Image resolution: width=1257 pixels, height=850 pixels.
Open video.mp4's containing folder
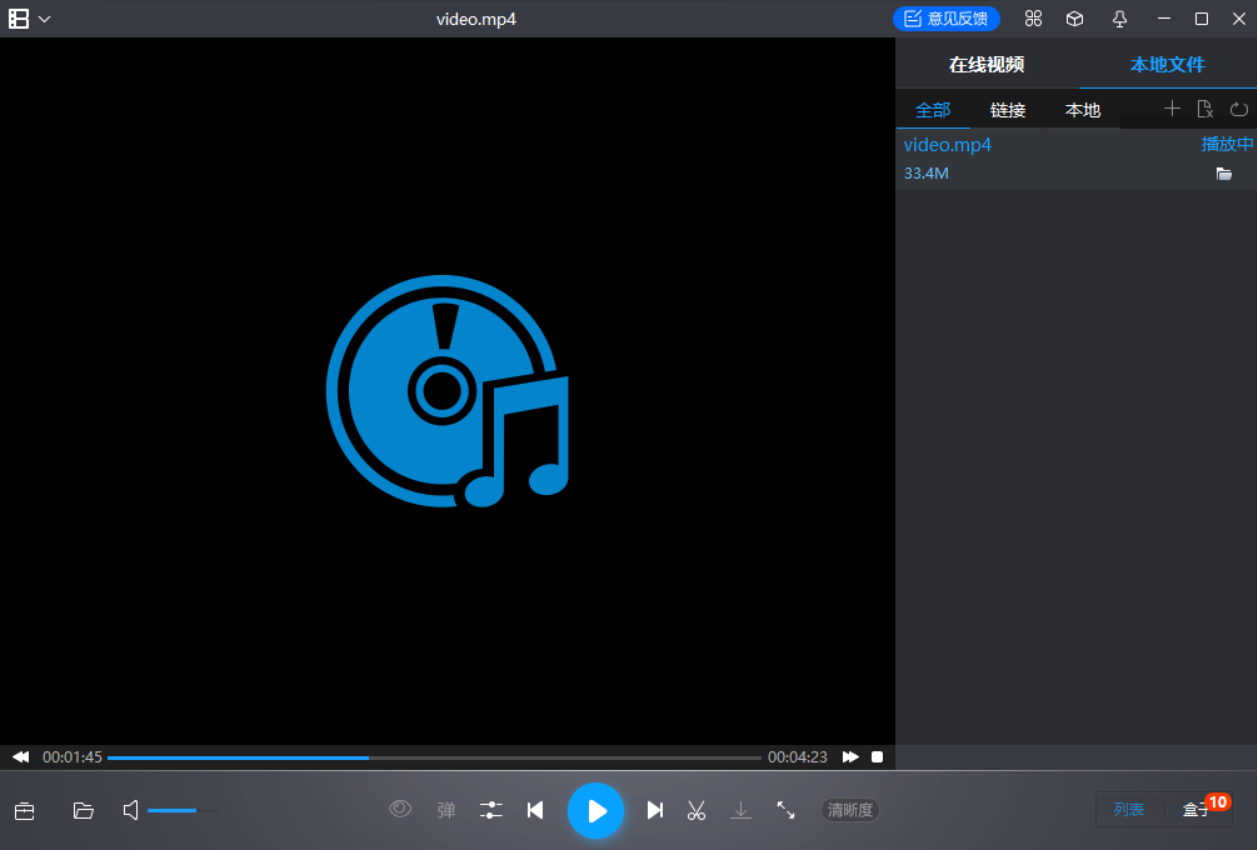1224,173
